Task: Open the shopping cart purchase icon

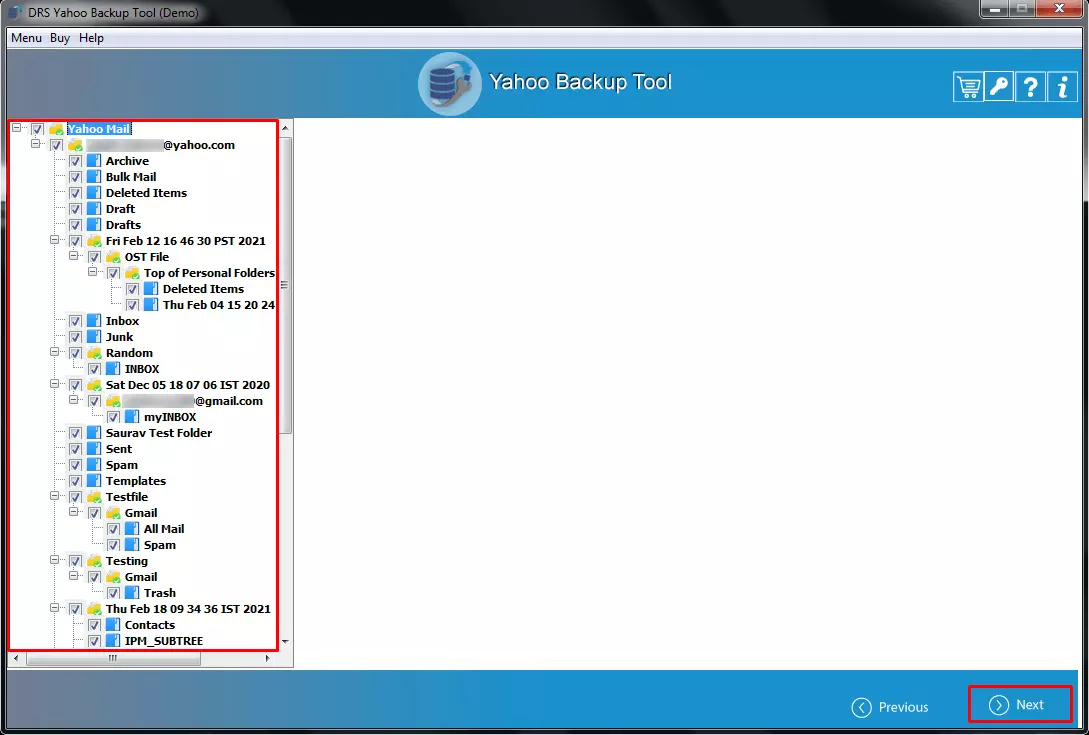Action: [967, 87]
